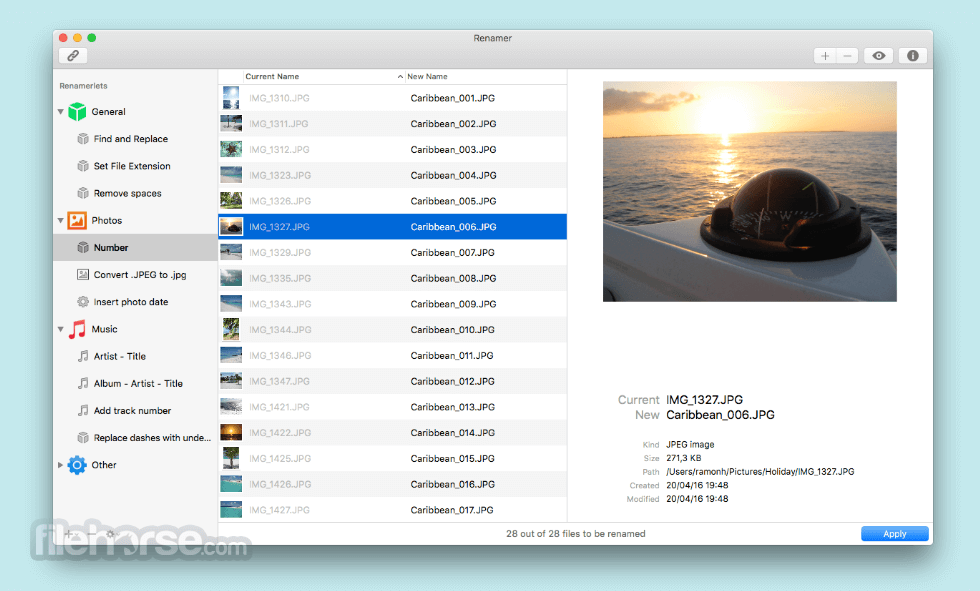This screenshot has width=980, height=591.
Task: Expand the Other group triangle
Action: (61, 465)
